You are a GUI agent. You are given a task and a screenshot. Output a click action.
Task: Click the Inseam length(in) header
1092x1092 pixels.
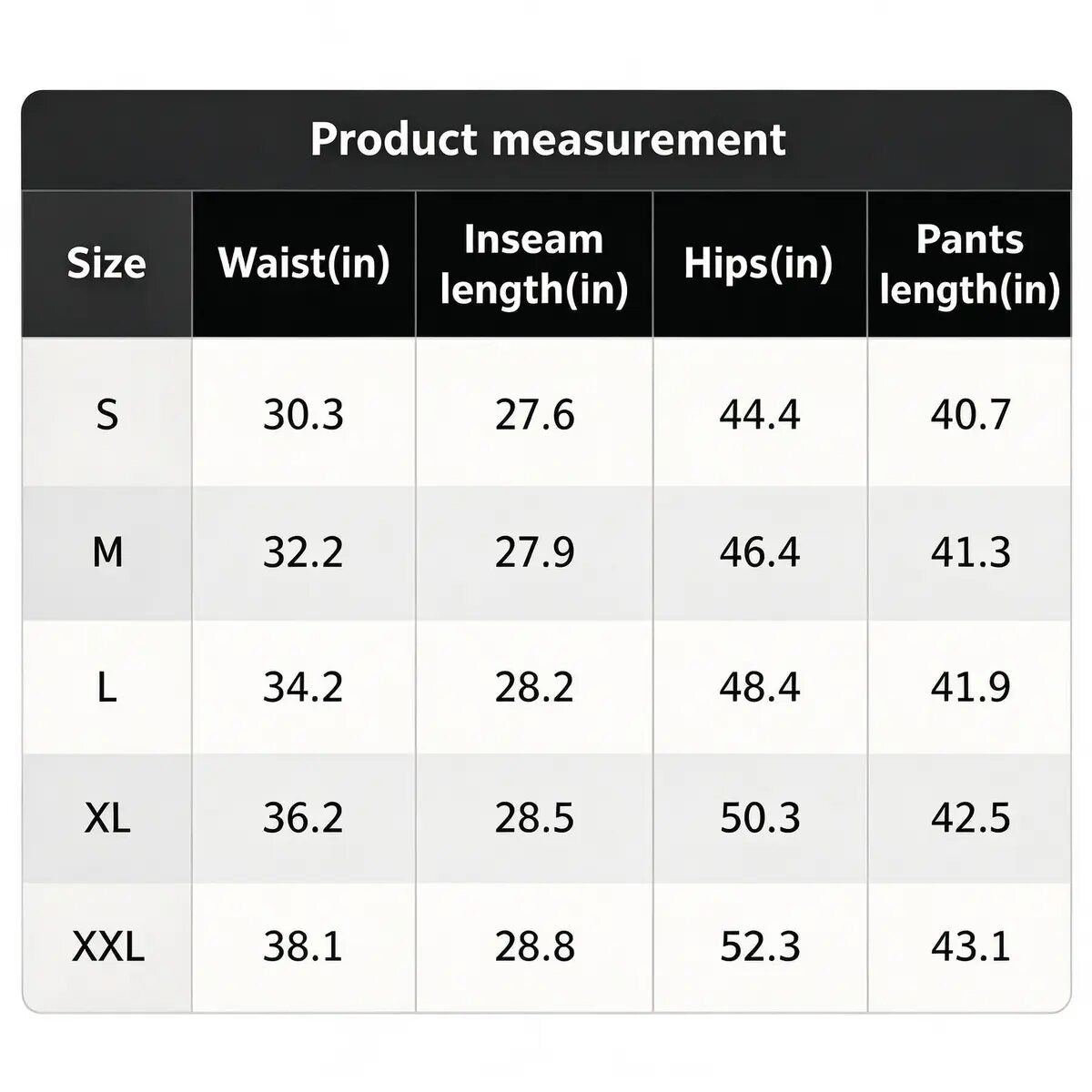pos(534,264)
